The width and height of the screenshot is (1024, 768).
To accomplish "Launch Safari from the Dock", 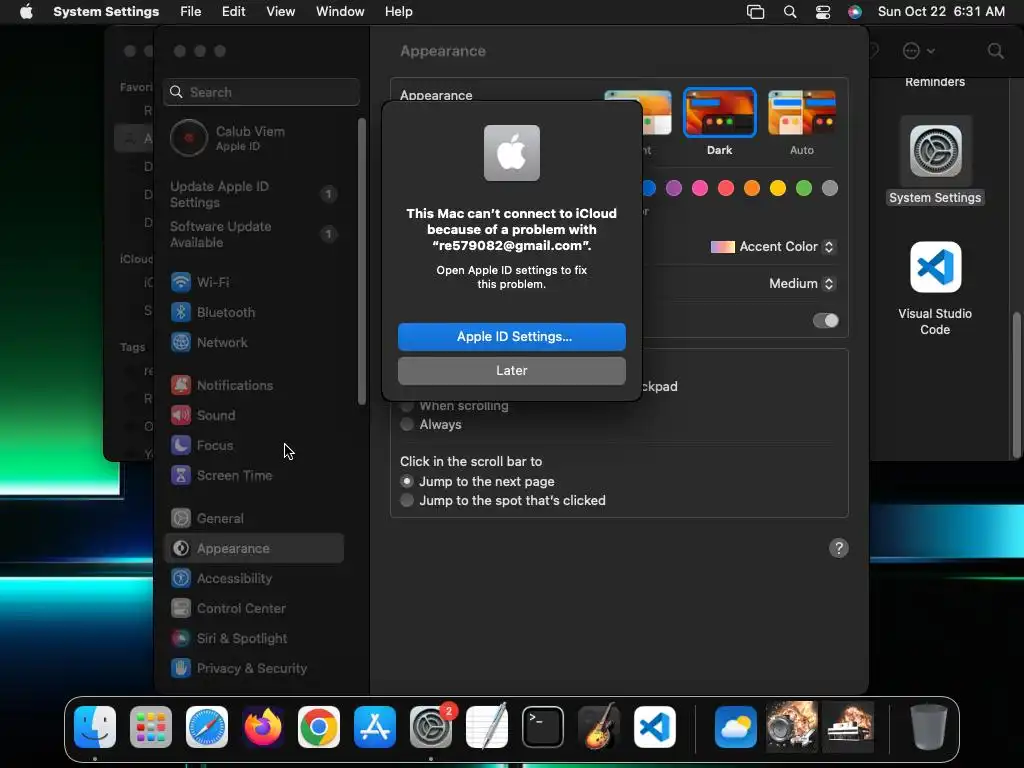I will [207, 727].
